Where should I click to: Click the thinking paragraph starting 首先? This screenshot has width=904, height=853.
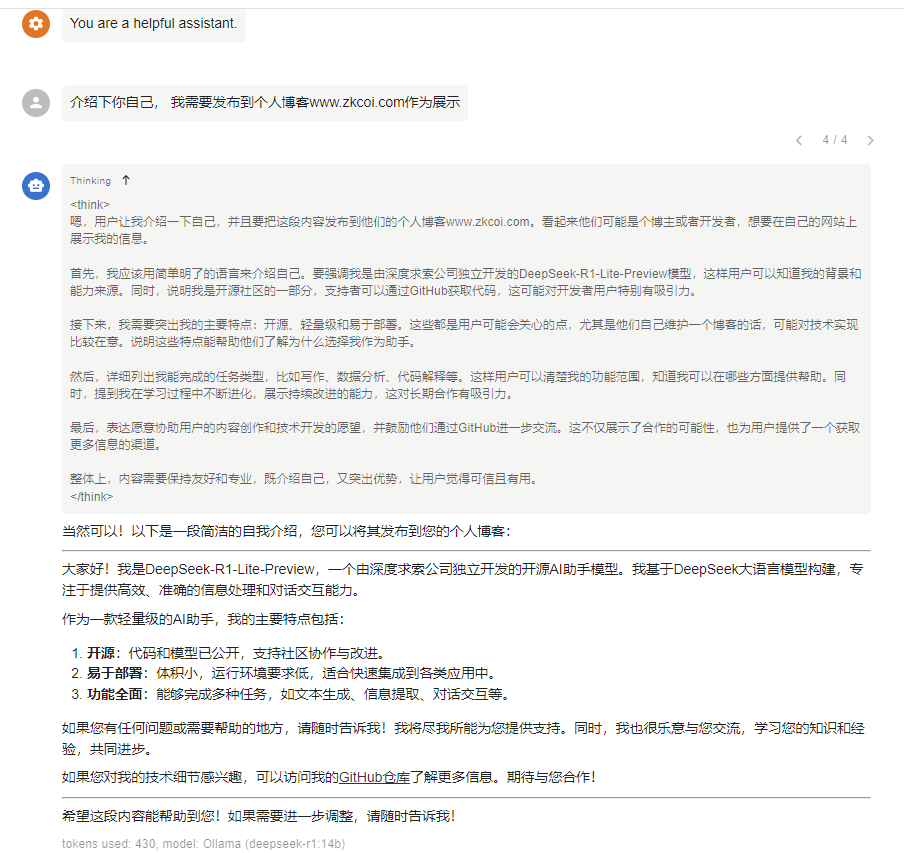(x=466, y=282)
